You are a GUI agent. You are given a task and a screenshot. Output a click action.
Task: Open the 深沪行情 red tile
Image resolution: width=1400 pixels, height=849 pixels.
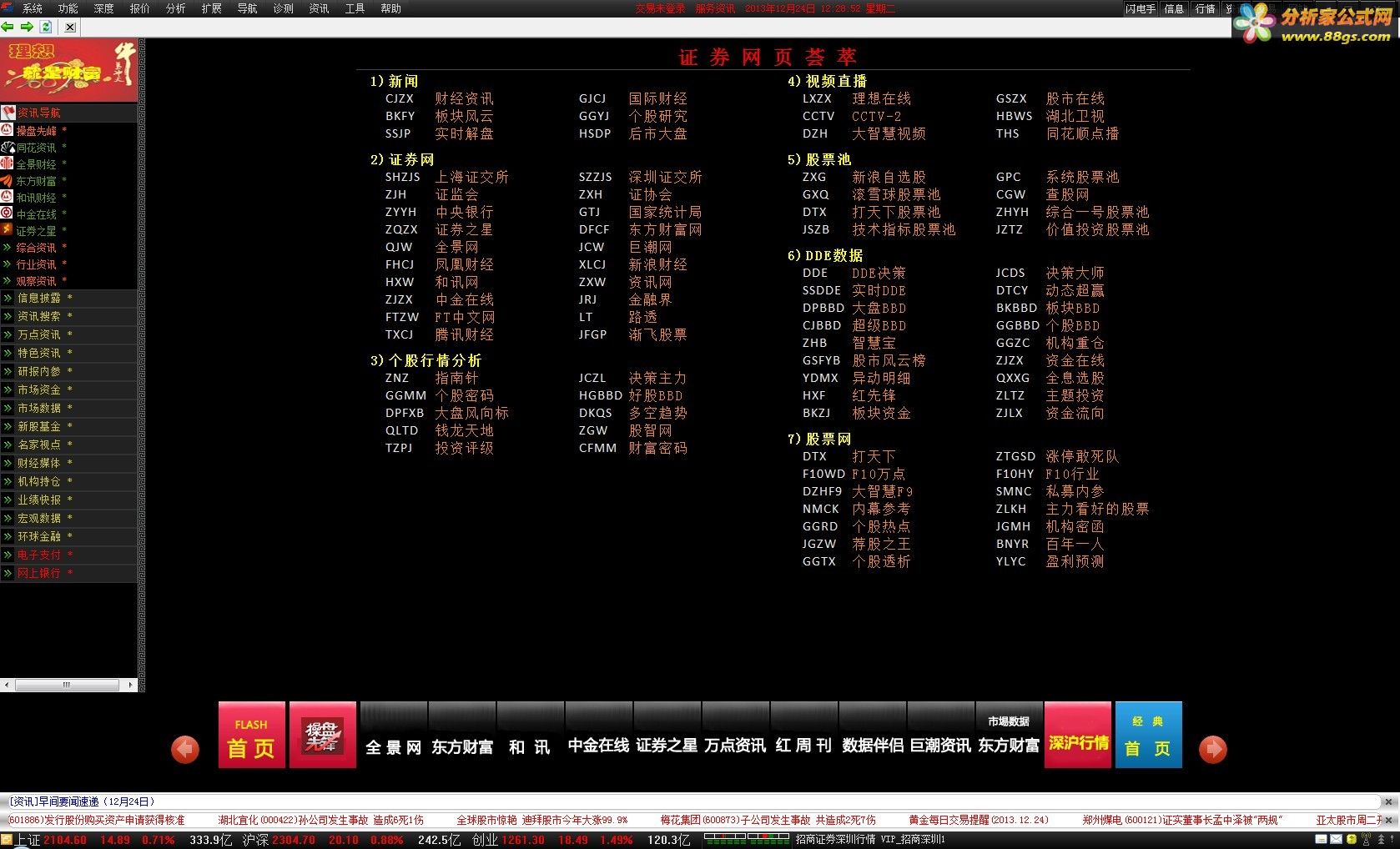1078,735
